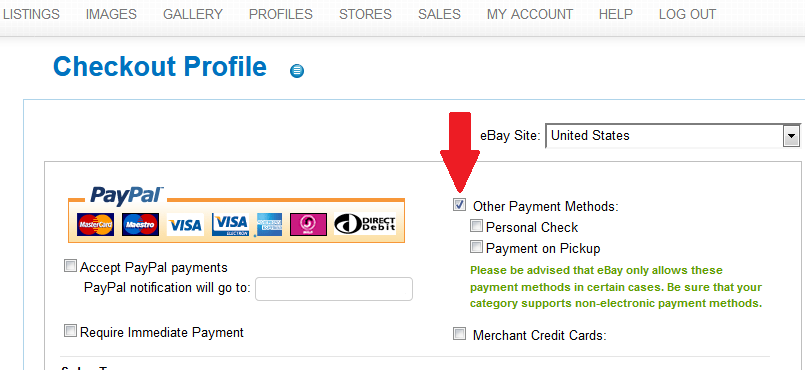Uncheck Other Payment Methods checkbox
This screenshot has width=805, height=370.
(459, 205)
